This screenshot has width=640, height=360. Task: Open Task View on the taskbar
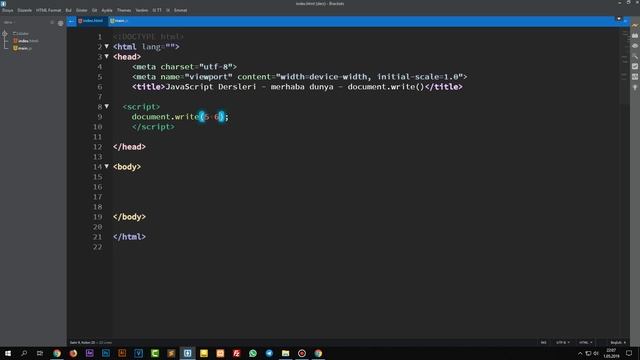click(x=40, y=353)
